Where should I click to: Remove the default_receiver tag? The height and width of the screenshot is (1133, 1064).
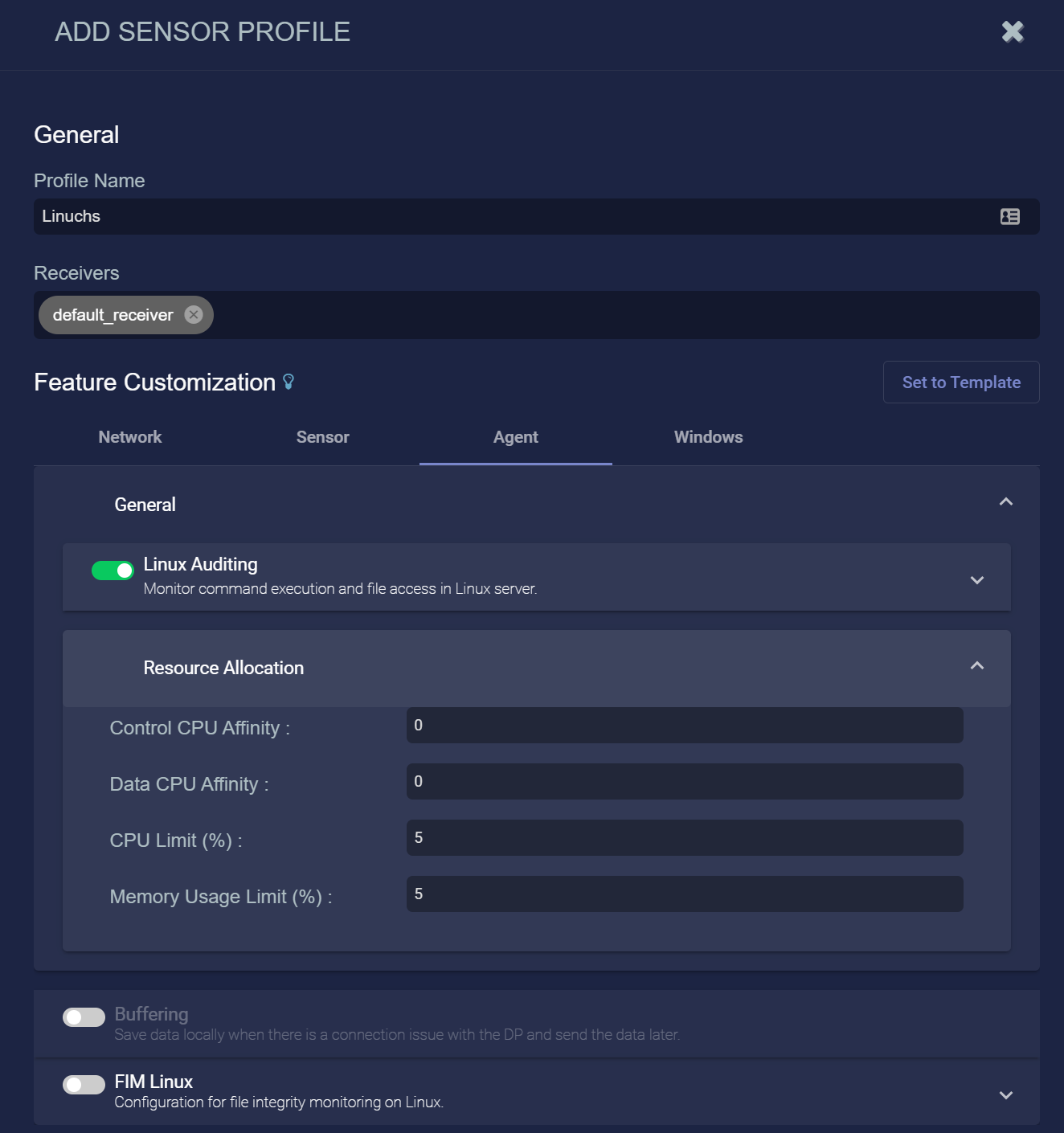click(193, 315)
